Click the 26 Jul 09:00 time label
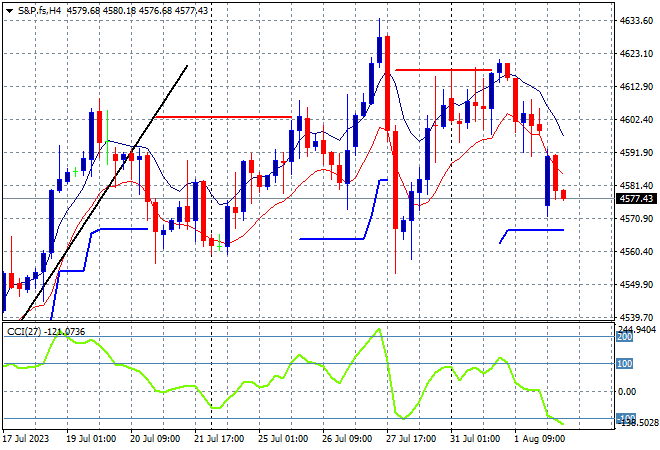The image size is (660, 450). pos(347,439)
